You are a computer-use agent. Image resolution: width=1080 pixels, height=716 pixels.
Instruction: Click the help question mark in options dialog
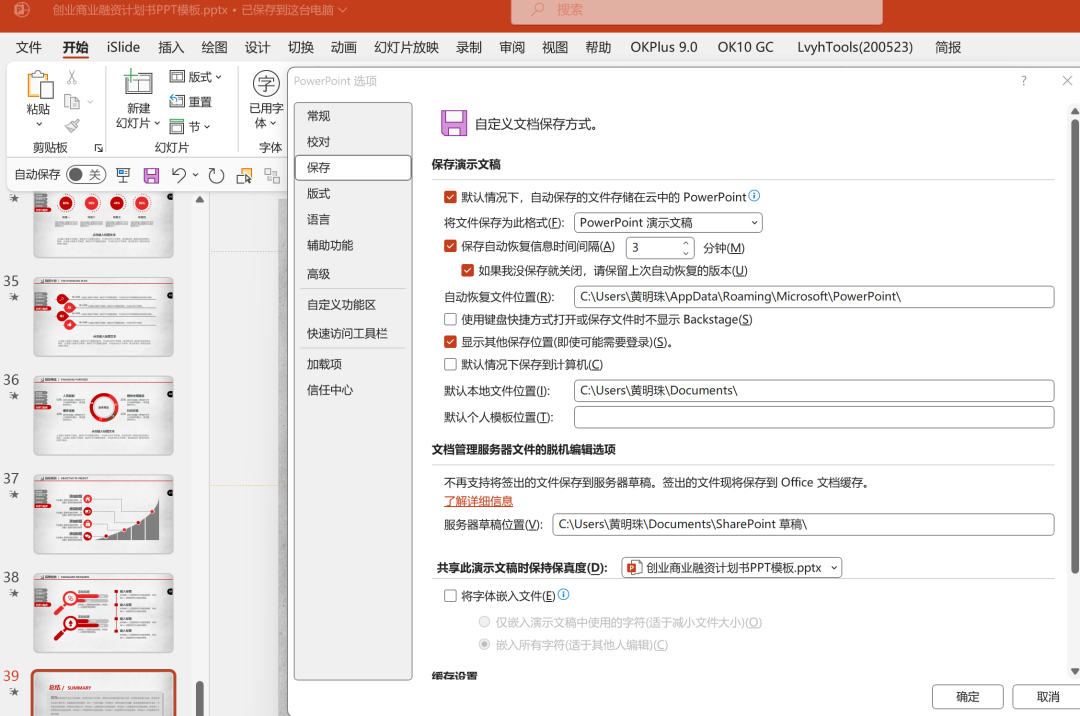click(x=1024, y=81)
